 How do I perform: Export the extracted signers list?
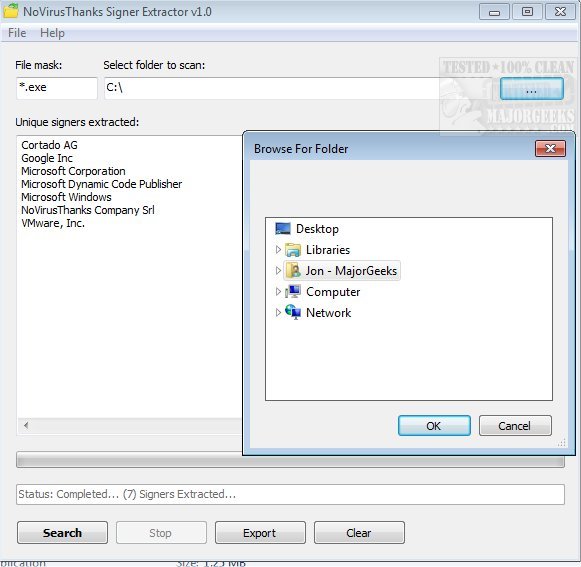coord(260,533)
